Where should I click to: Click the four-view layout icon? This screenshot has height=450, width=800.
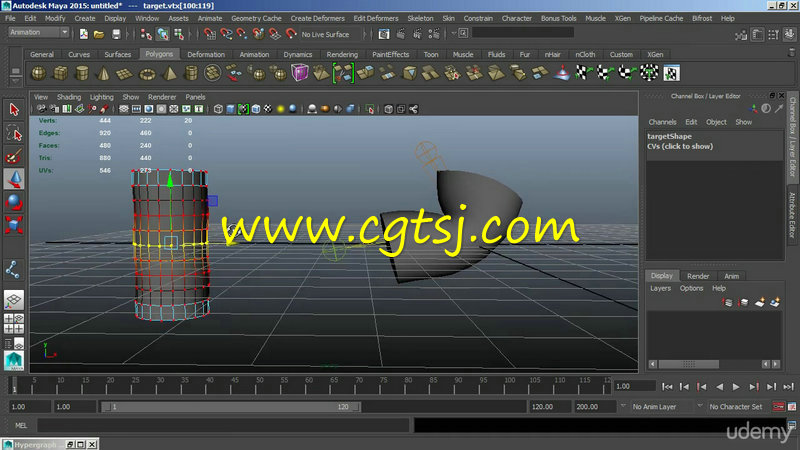point(14,323)
